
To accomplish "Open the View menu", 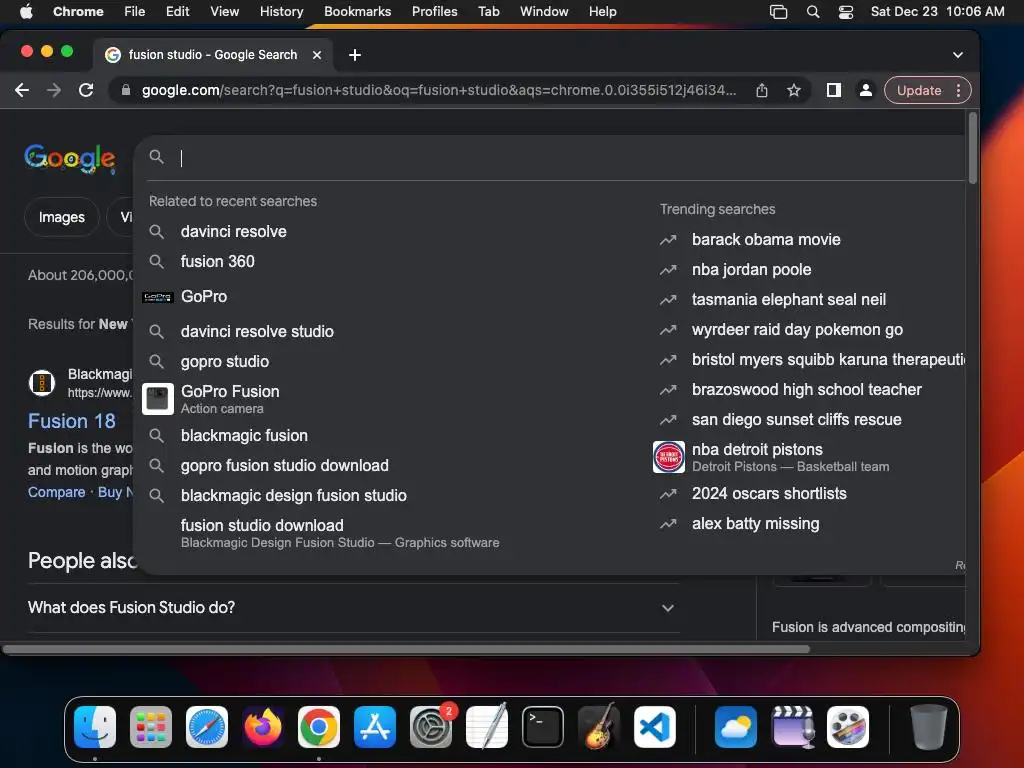I will [224, 12].
